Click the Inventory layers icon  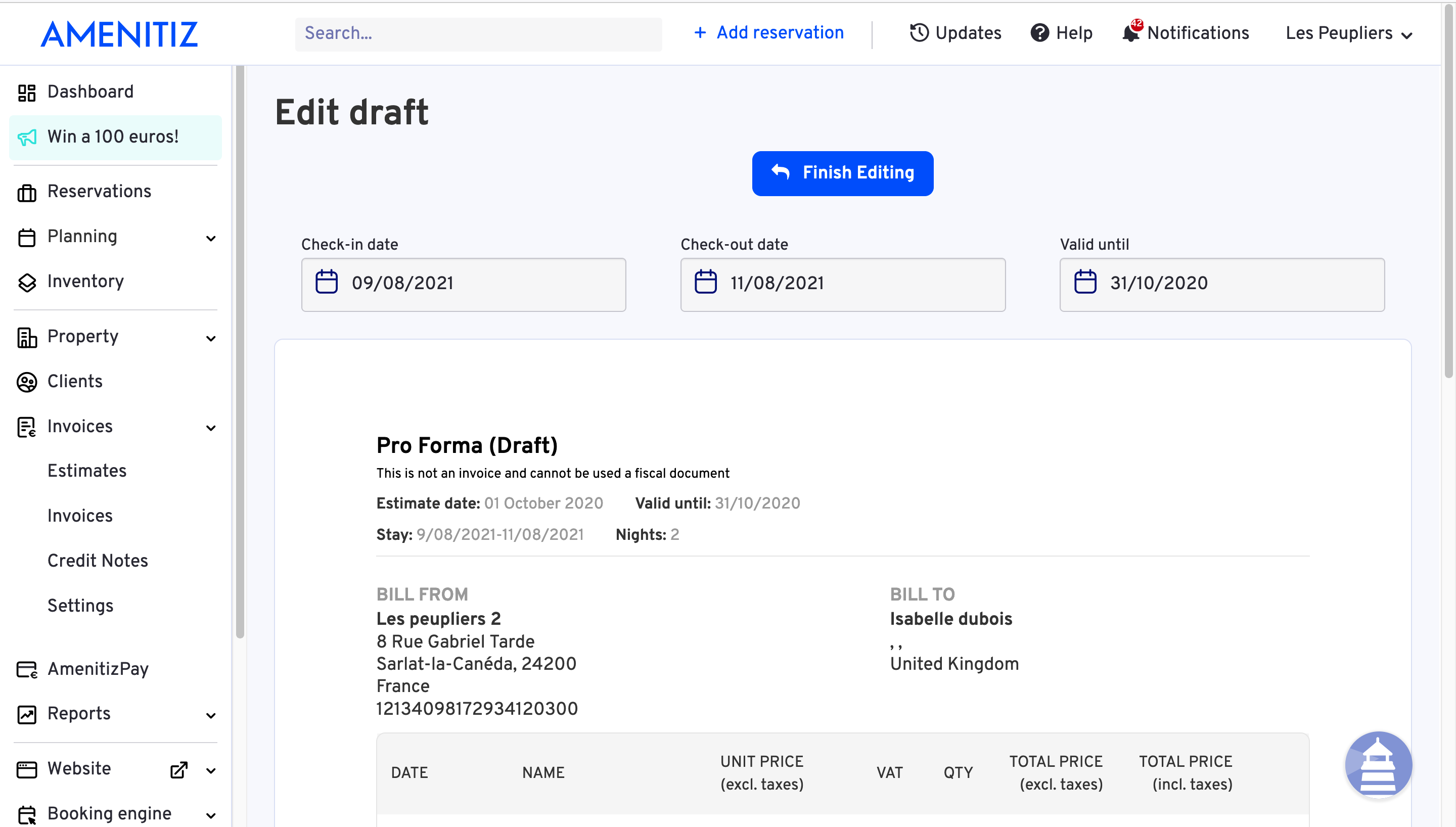pos(27,282)
